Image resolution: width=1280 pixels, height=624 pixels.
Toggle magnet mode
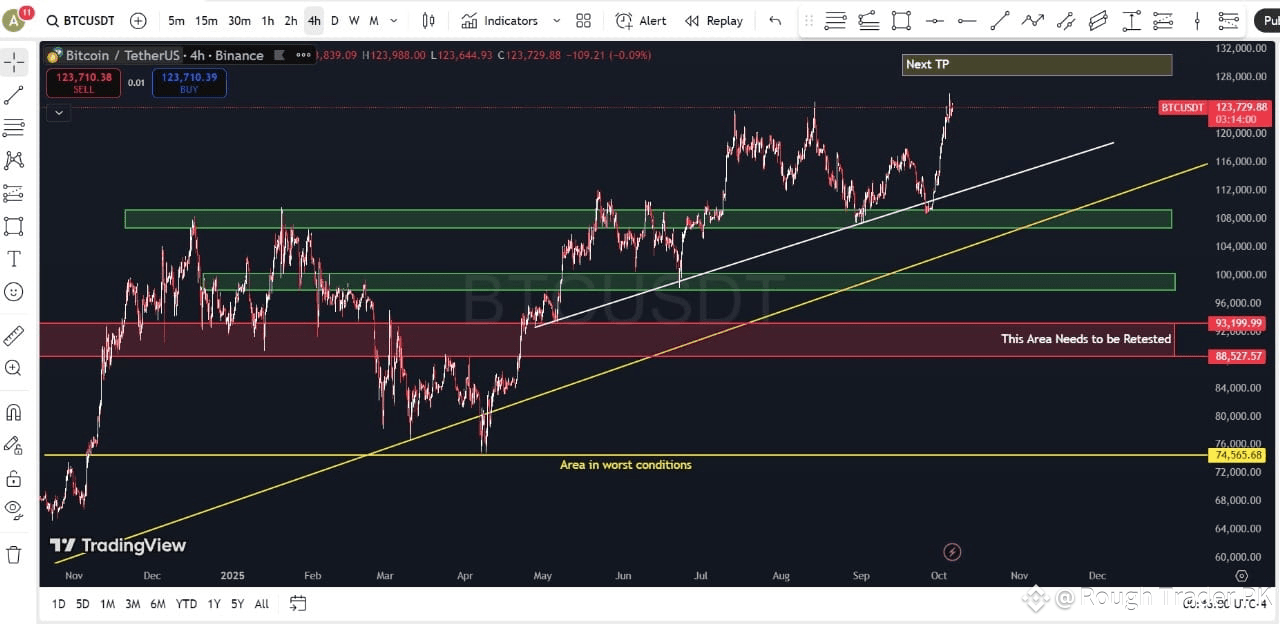(14, 412)
